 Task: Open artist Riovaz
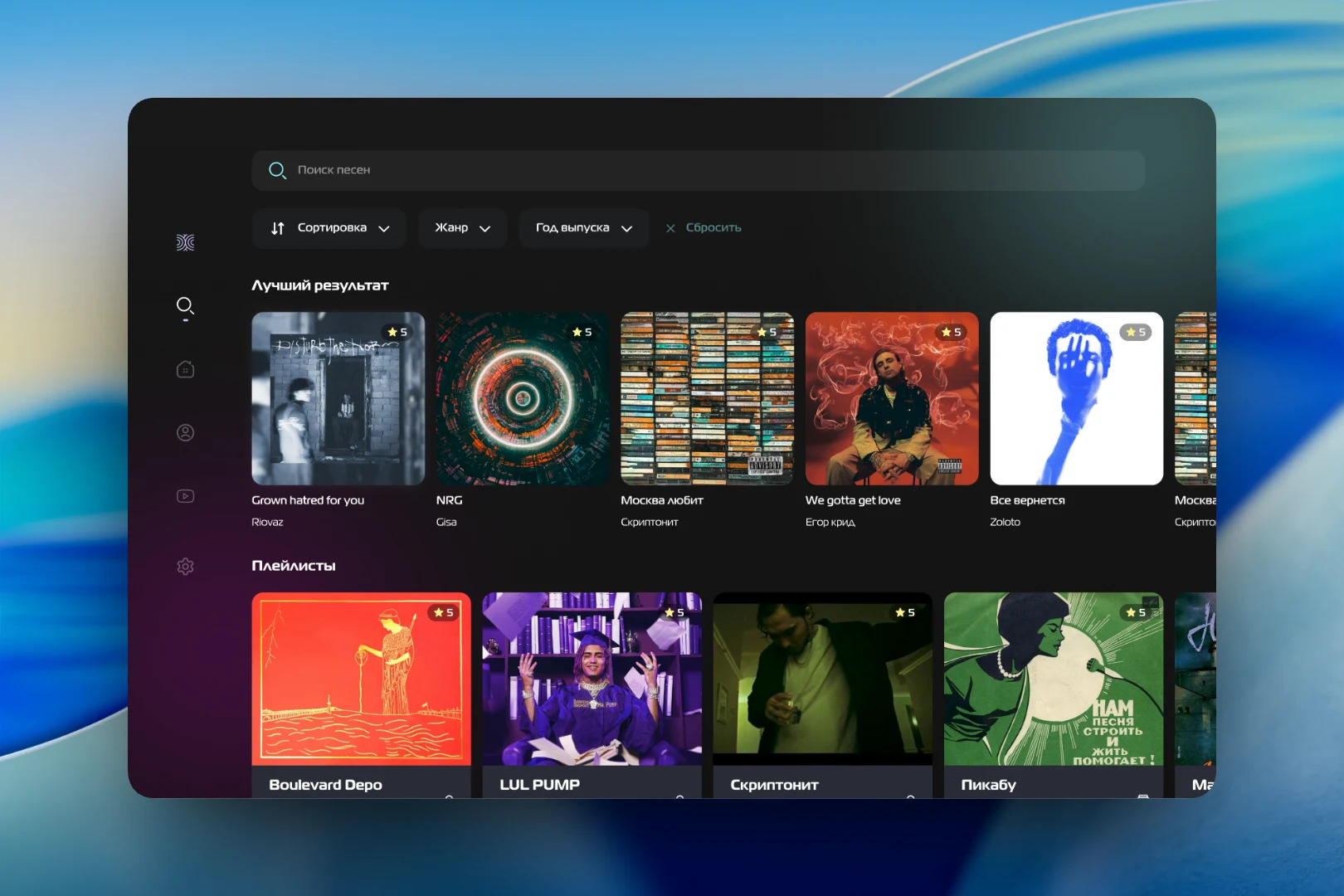point(267,522)
